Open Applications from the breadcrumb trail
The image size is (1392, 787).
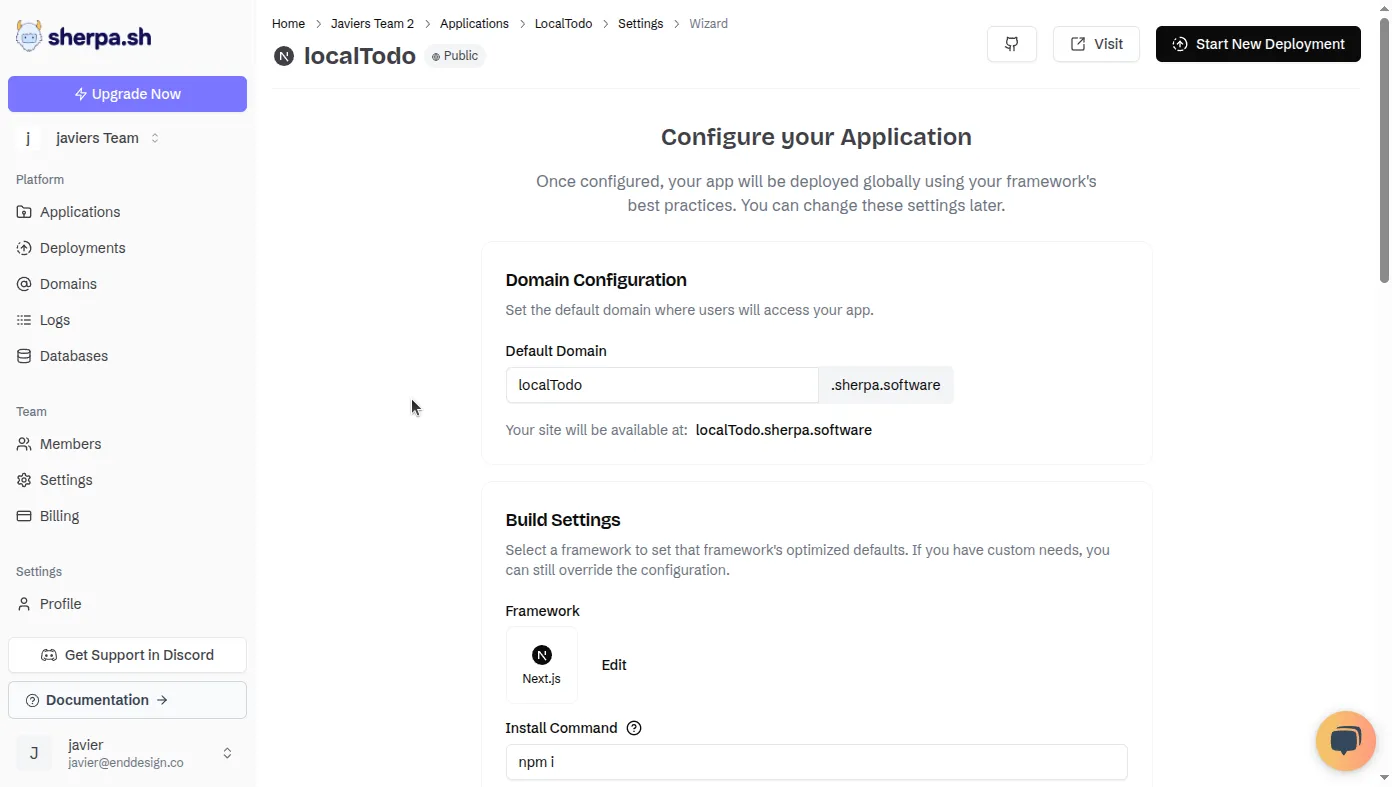coord(474,23)
